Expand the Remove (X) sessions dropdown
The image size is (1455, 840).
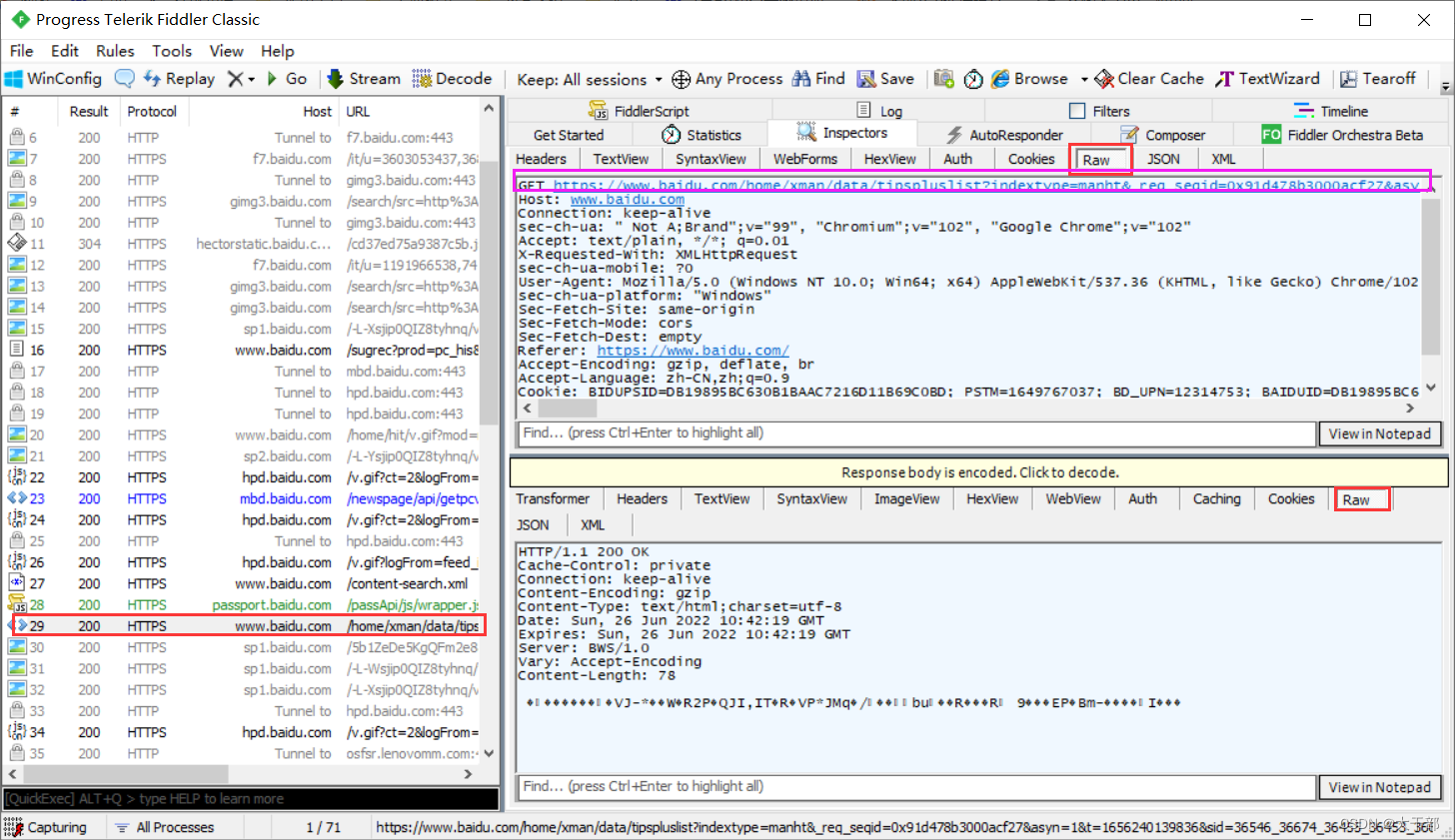coord(251,80)
